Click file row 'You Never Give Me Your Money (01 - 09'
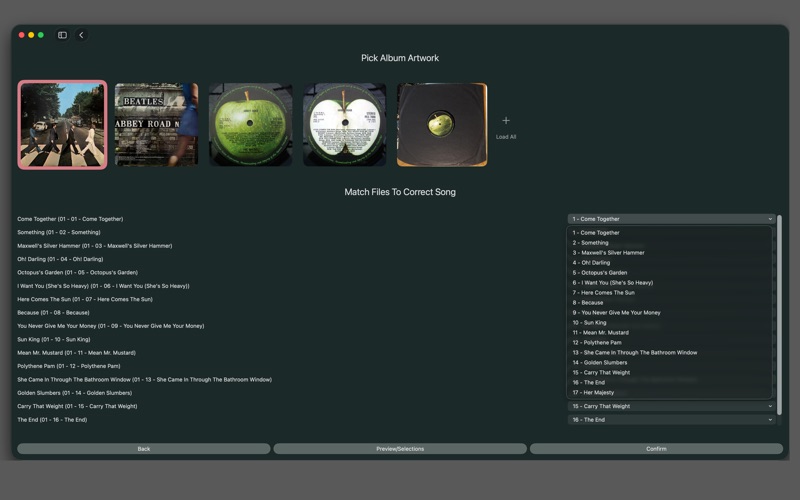 pyautogui.click(x=111, y=326)
